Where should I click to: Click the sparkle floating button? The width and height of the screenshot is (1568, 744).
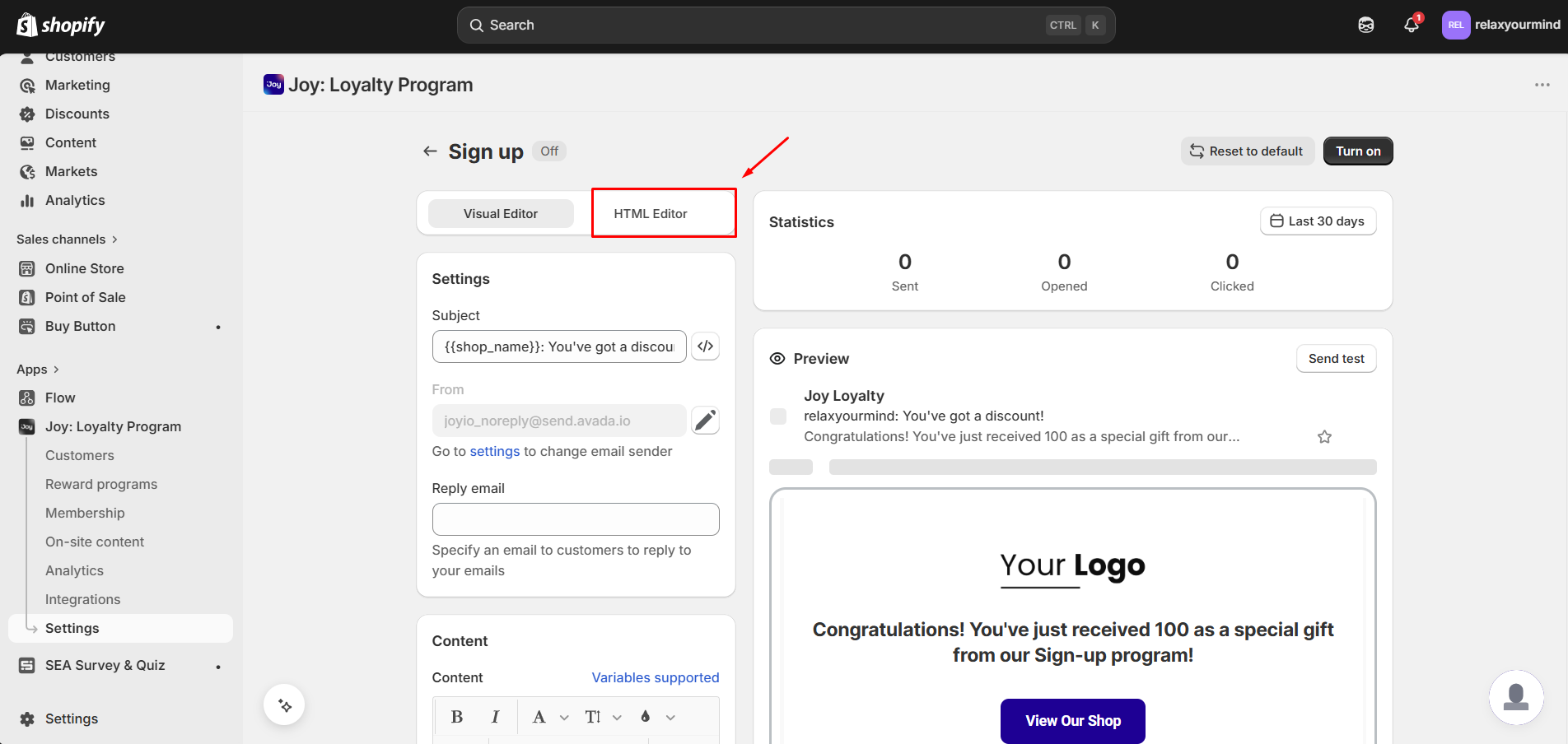(284, 705)
